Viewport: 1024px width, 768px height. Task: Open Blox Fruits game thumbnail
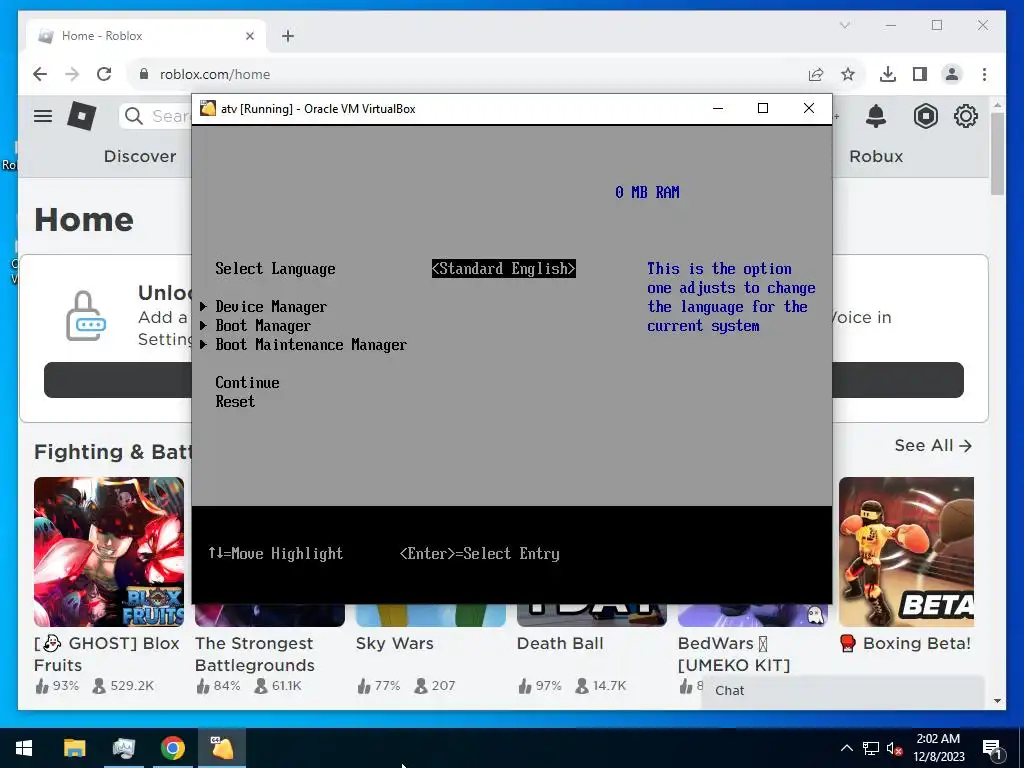[x=109, y=552]
